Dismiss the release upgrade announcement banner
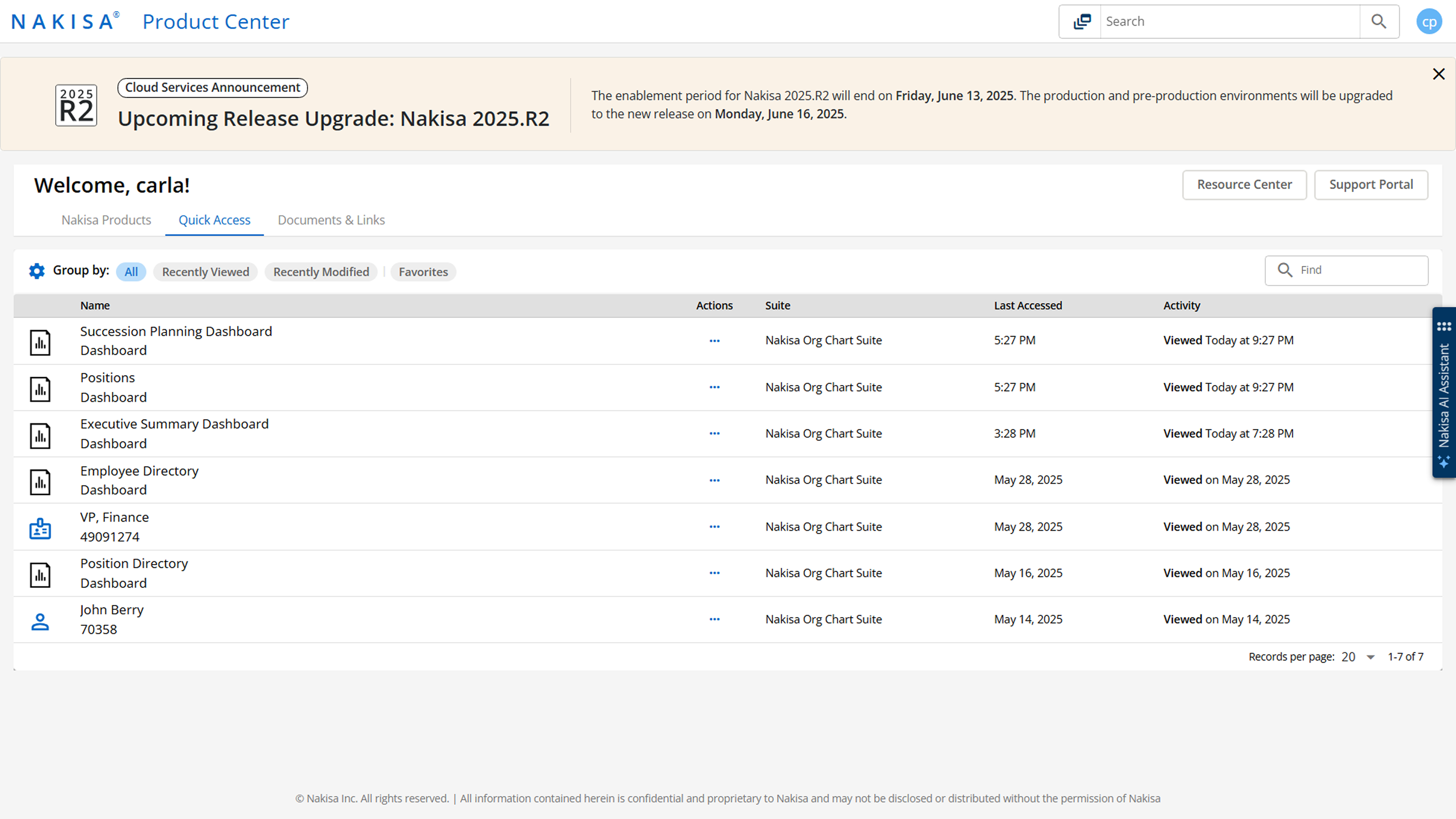 tap(1438, 74)
